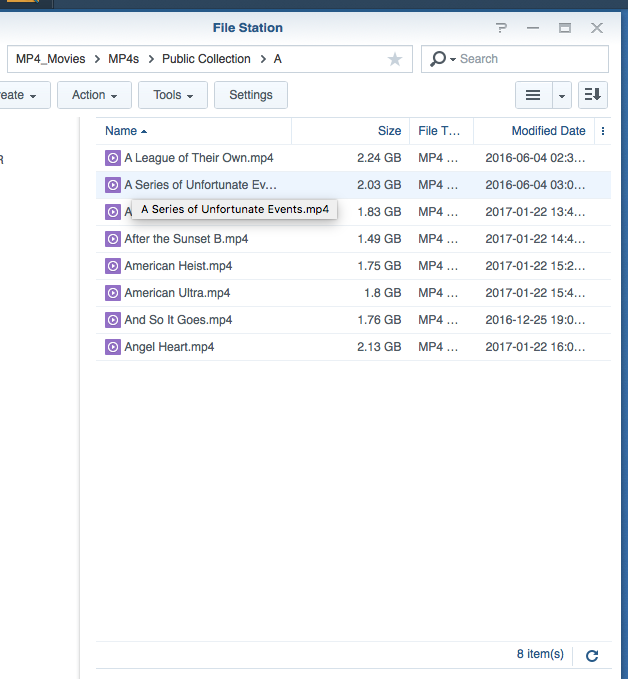Click video icon beside American Ultra.mp4
This screenshot has width=628, height=679.
113,293
